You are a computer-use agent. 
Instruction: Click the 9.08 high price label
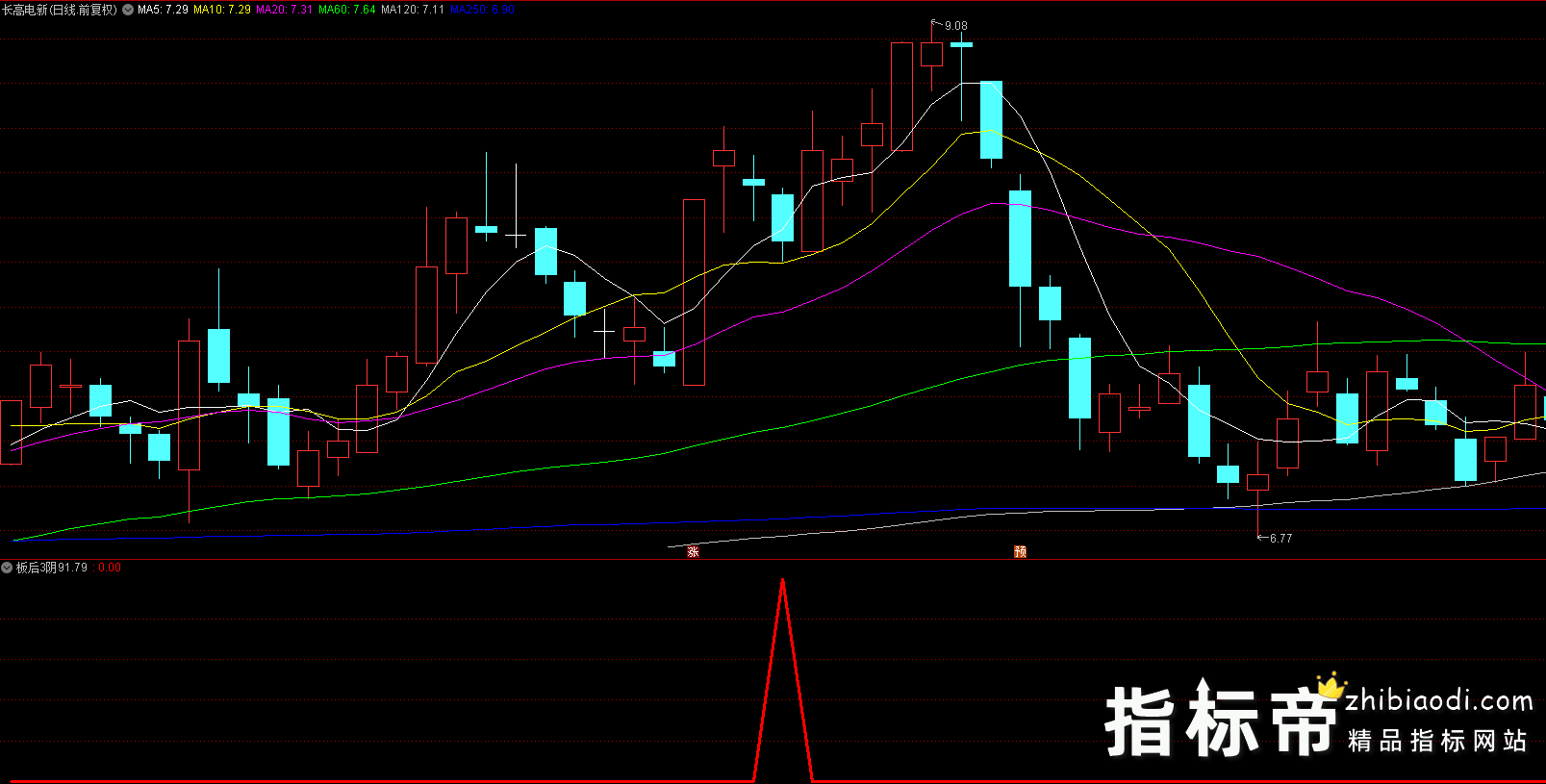pos(956,26)
